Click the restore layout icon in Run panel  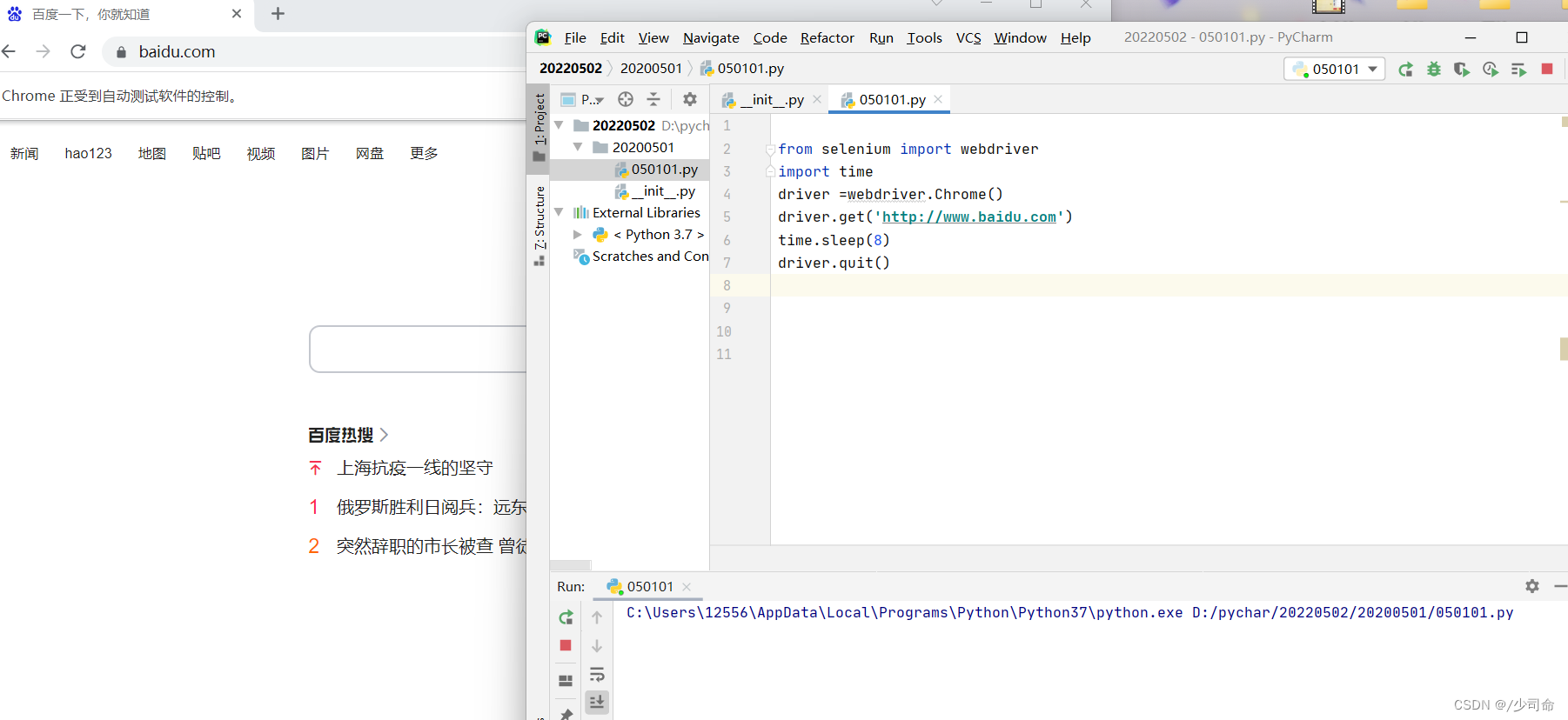(566, 680)
